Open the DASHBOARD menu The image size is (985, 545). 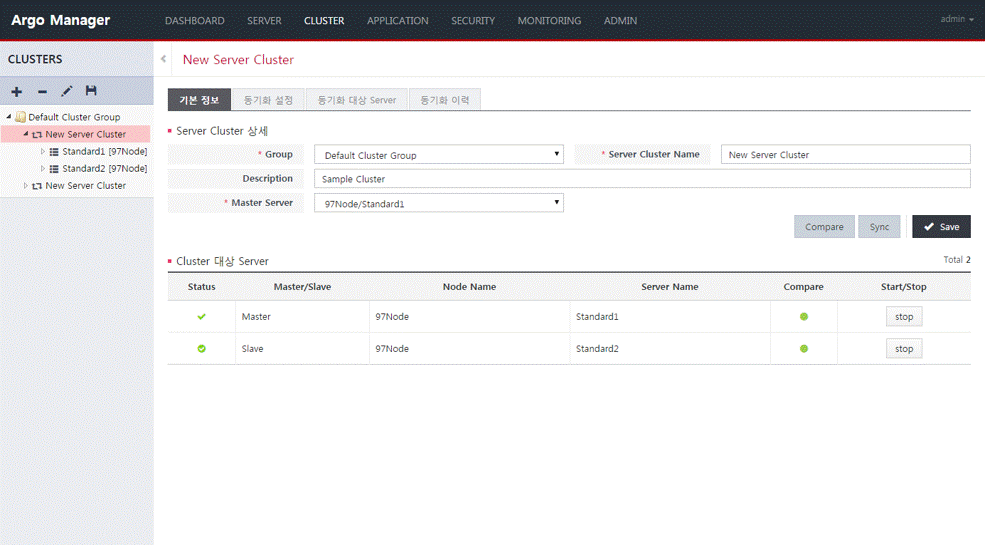pos(195,21)
